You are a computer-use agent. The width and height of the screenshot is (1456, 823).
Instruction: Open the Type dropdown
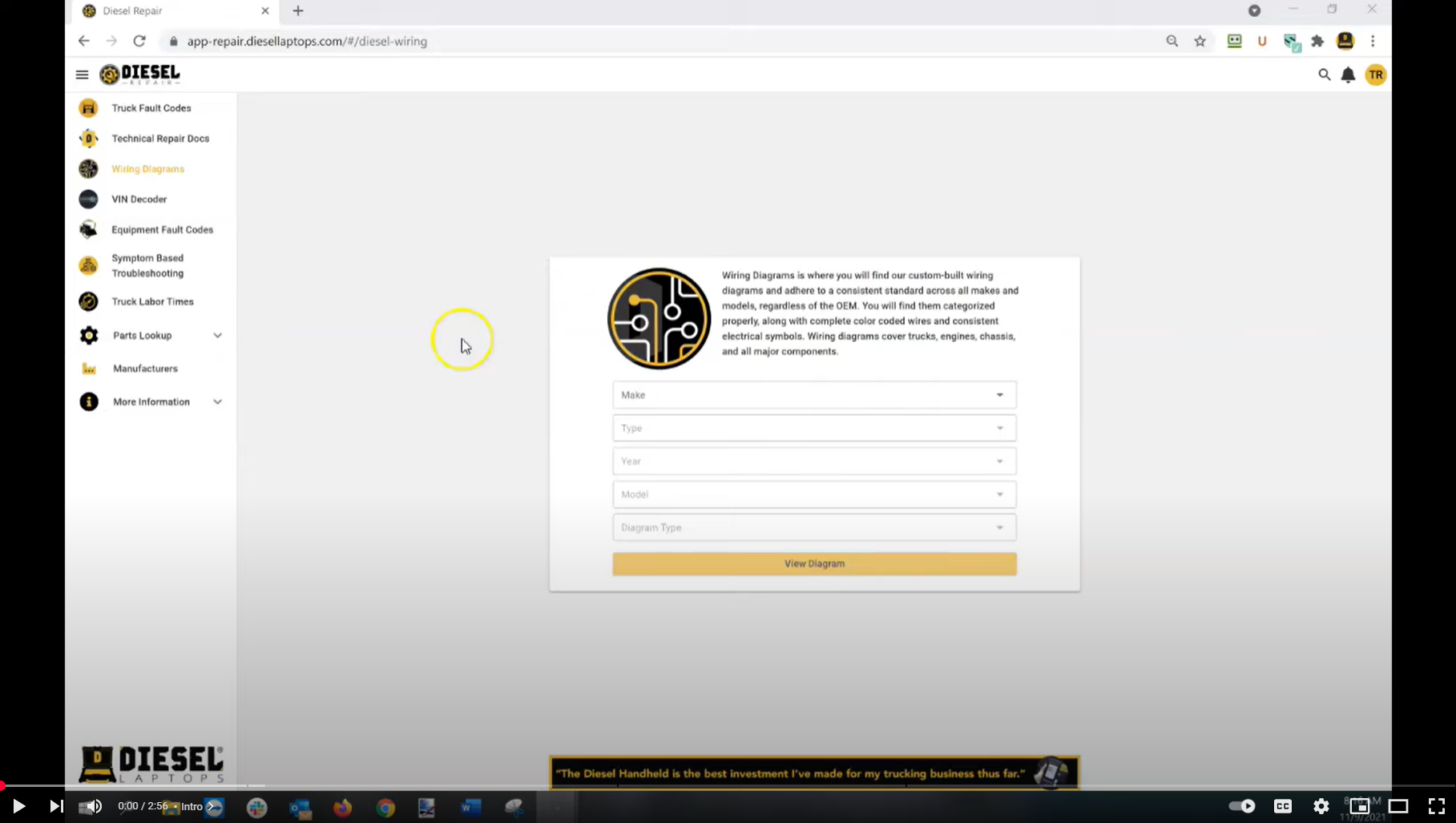814,428
